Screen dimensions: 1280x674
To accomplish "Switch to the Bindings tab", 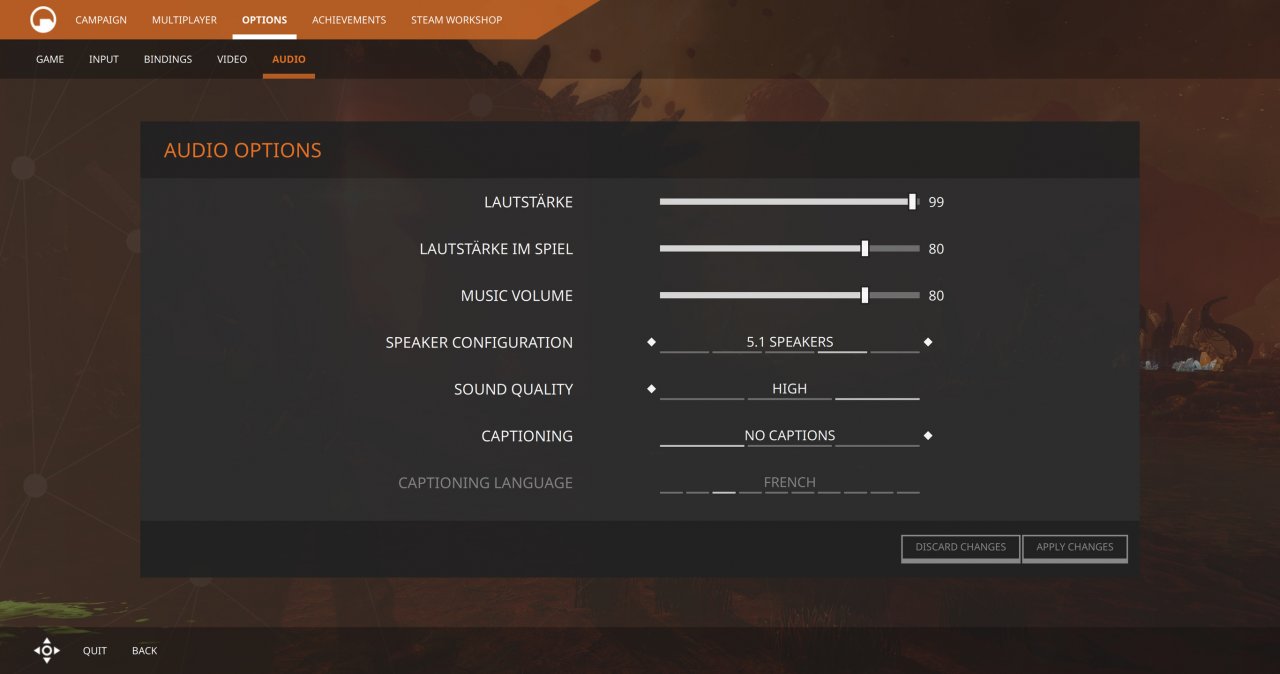I will click(168, 59).
